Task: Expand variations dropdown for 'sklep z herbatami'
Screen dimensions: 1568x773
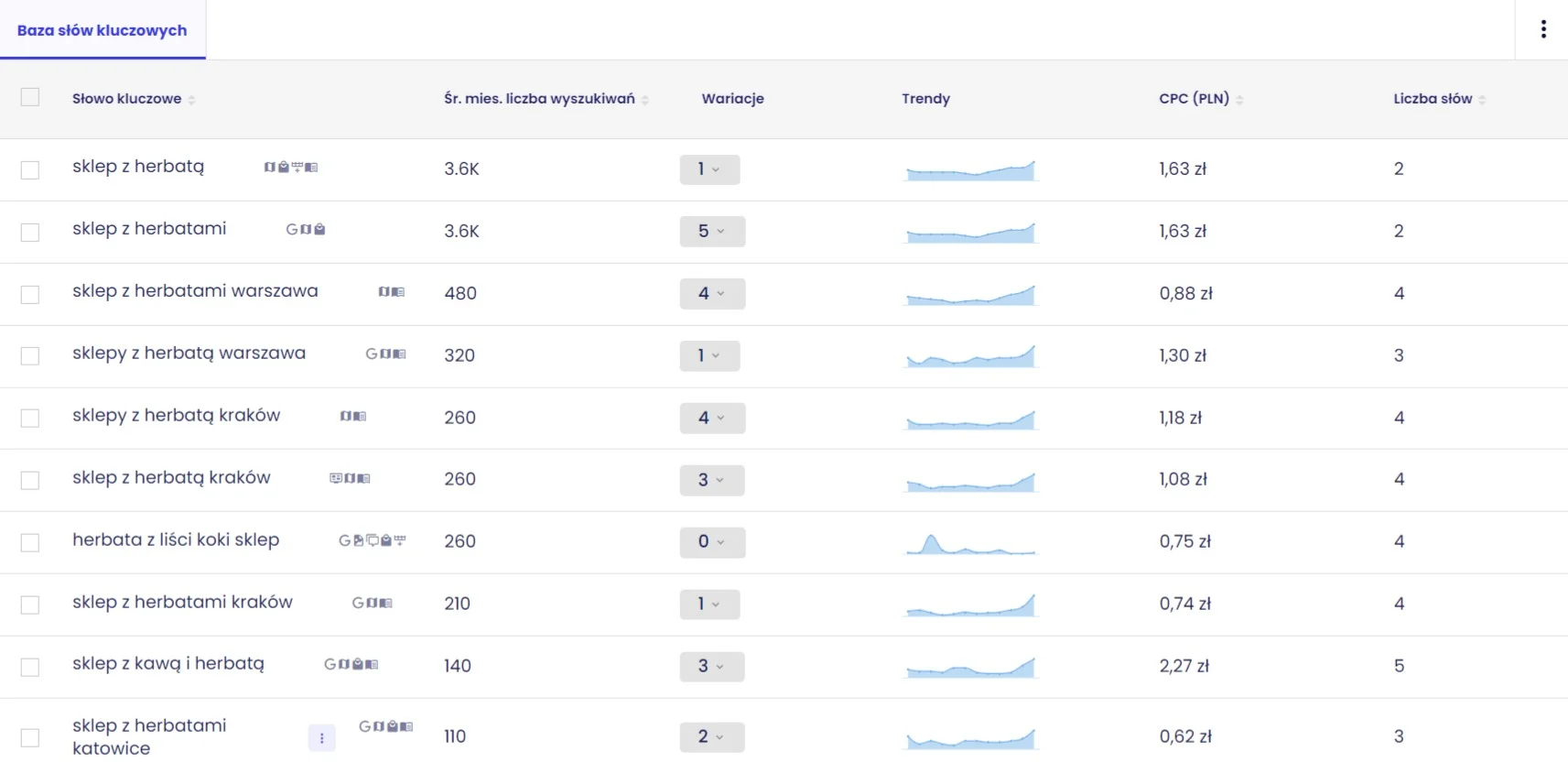Action: 712,232
